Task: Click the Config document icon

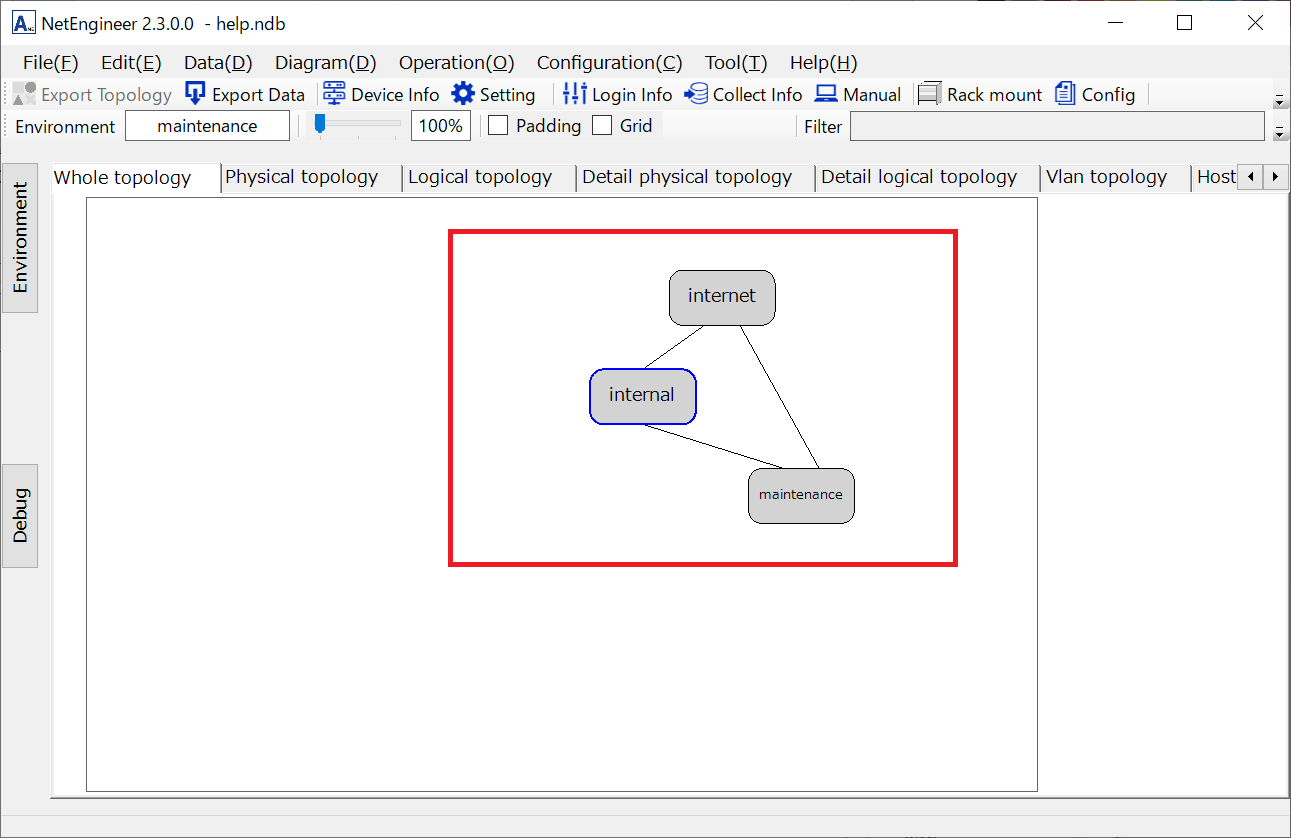Action: point(1066,94)
